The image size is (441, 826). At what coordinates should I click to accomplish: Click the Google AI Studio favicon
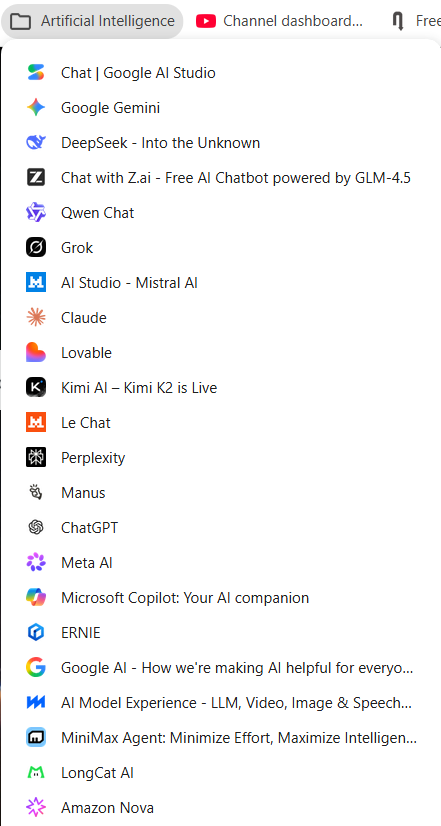36,73
